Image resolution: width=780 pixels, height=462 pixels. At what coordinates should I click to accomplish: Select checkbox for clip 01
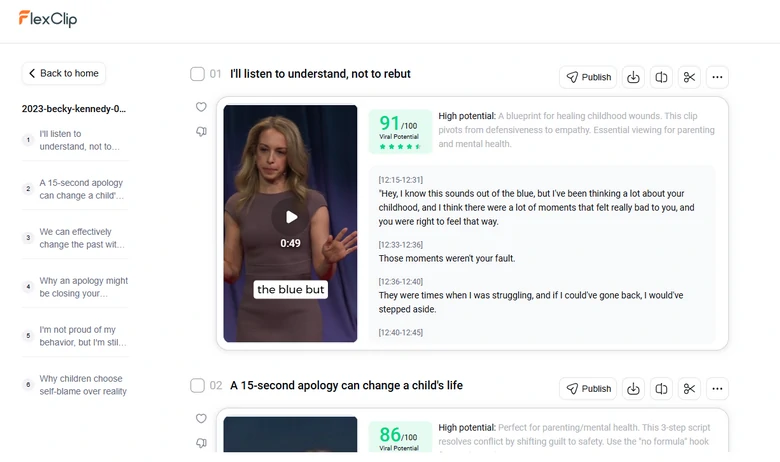point(197,74)
